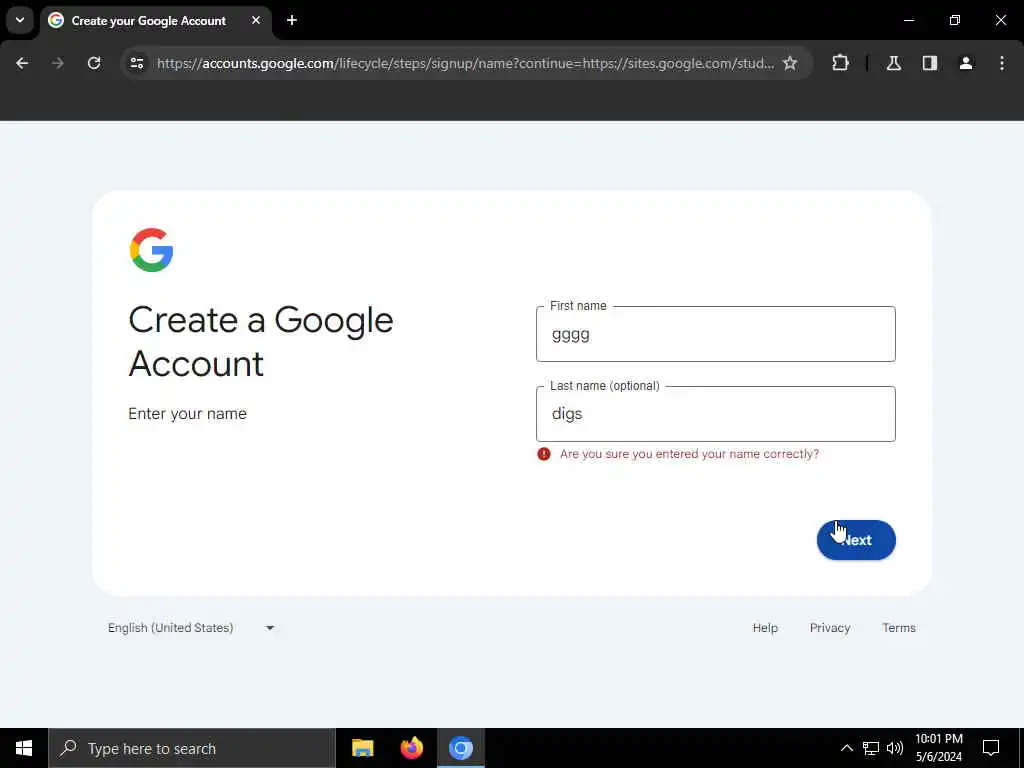Open Chrome's three-dot menu

click(x=1002, y=63)
